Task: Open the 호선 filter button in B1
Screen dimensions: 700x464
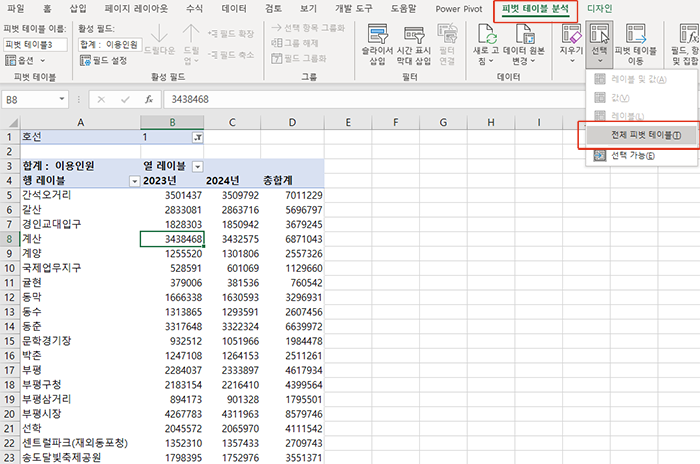Action: coord(198,138)
